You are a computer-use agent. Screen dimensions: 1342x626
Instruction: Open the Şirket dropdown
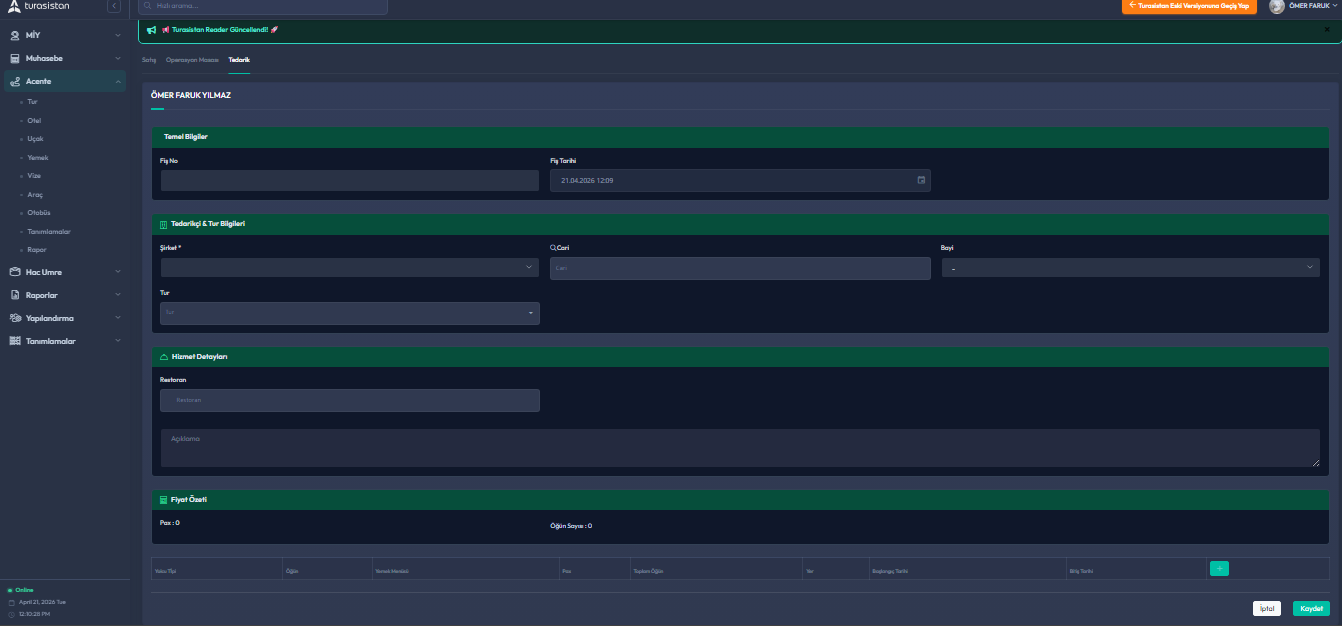pos(349,267)
